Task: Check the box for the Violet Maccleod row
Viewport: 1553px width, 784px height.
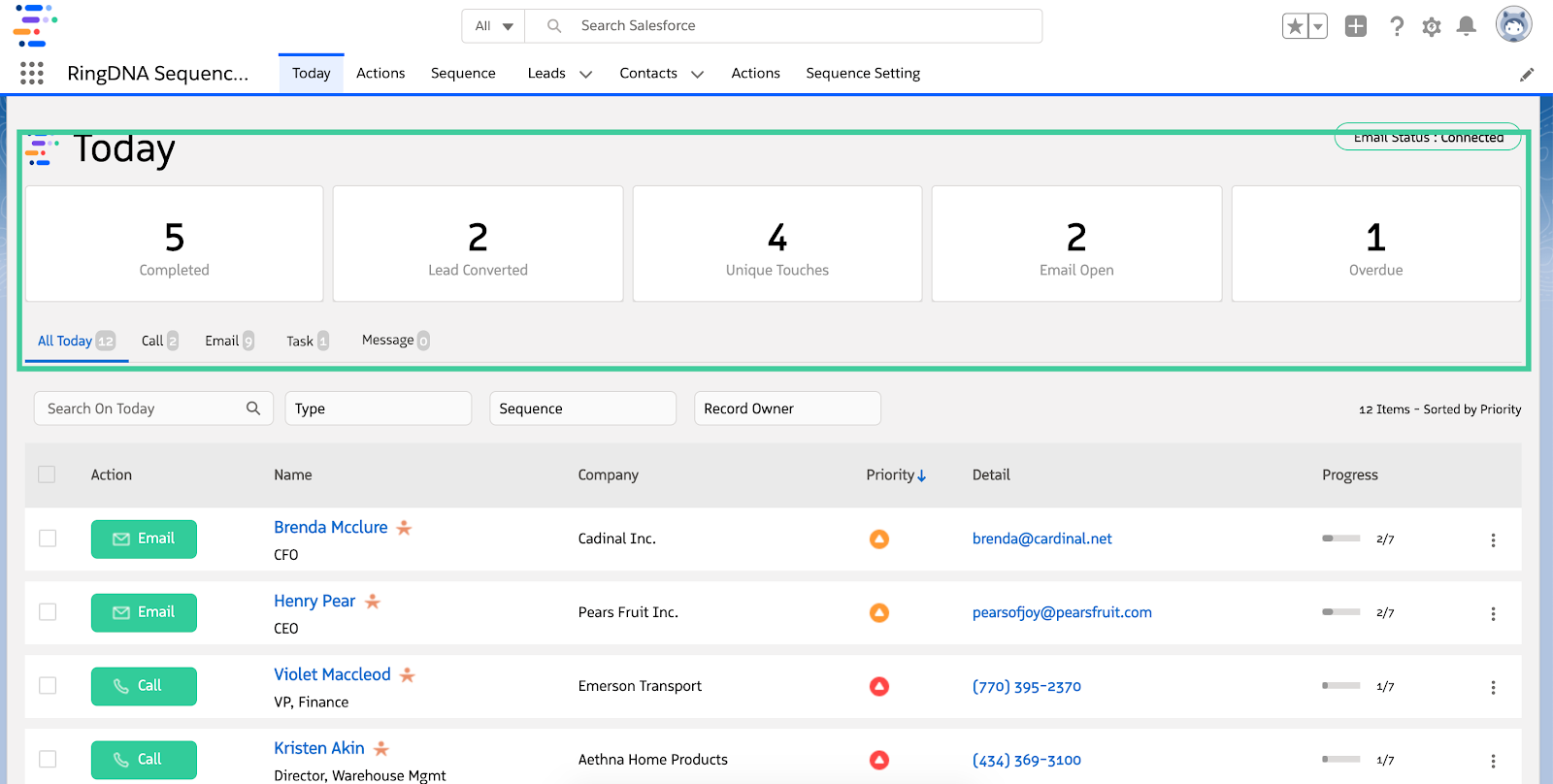Action: tap(48, 686)
